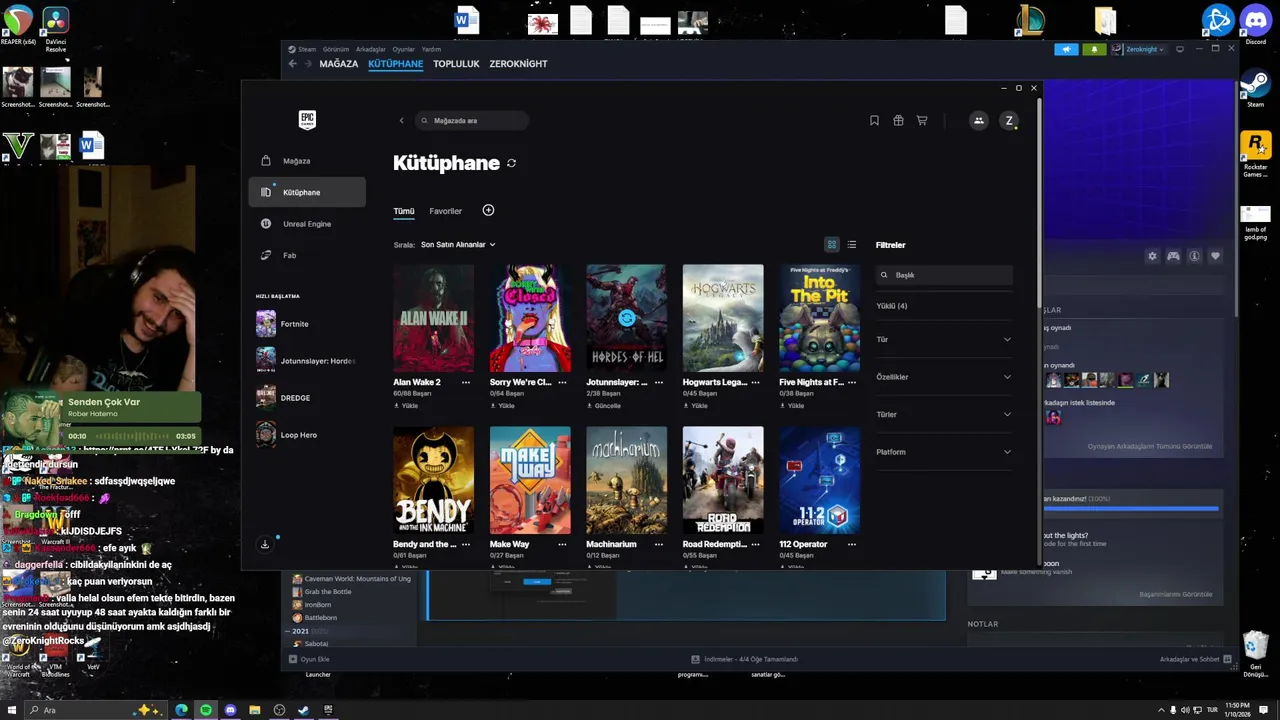Open options menu for Machinarium
1280x720 pixels.
pyautogui.click(x=659, y=545)
